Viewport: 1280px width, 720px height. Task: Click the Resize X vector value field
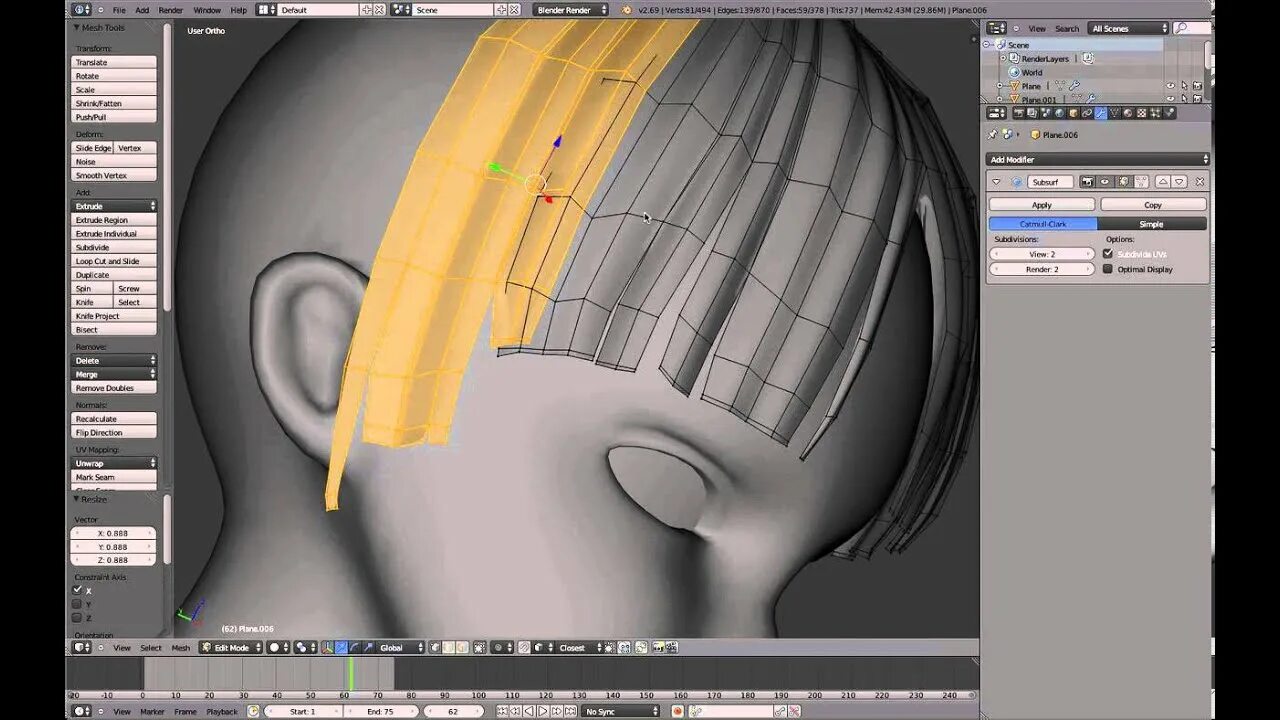tap(114, 533)
